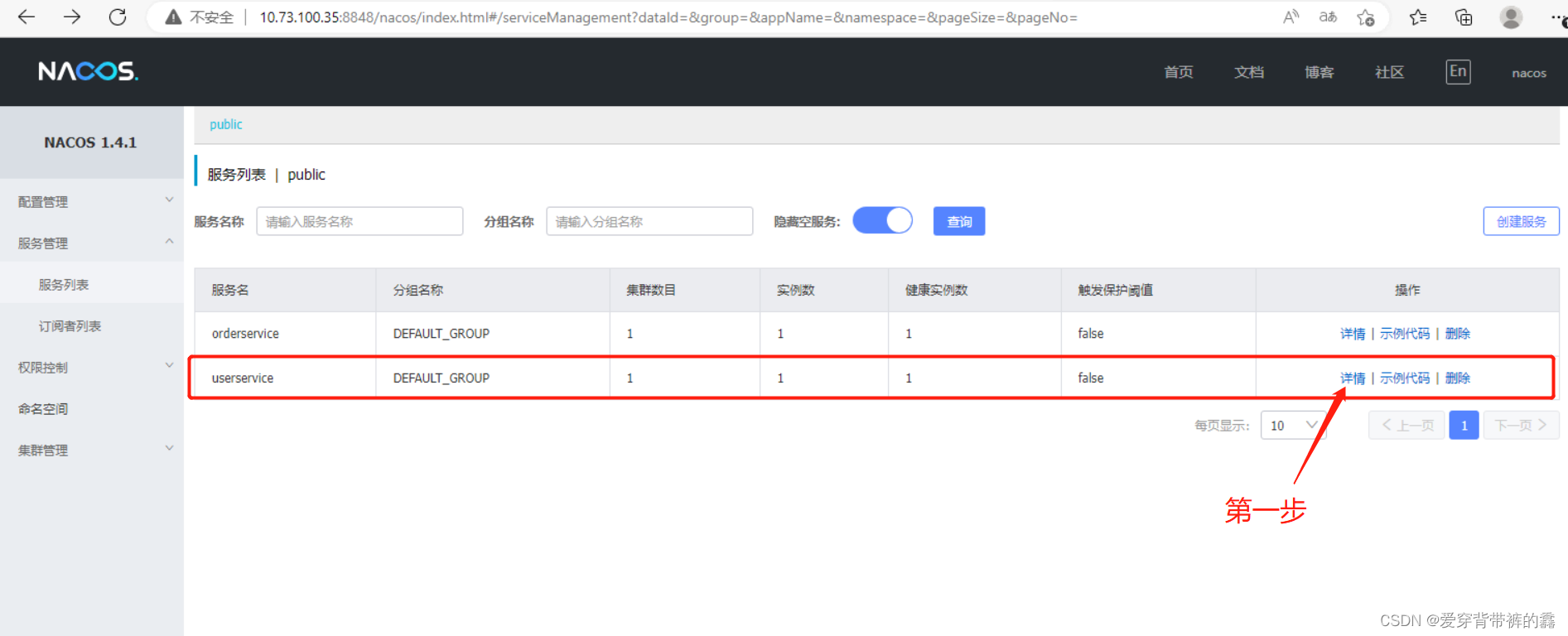Screen dimensions: 1568x636
Task: Toggle the hide empty services switch
Action: (882, 220)
